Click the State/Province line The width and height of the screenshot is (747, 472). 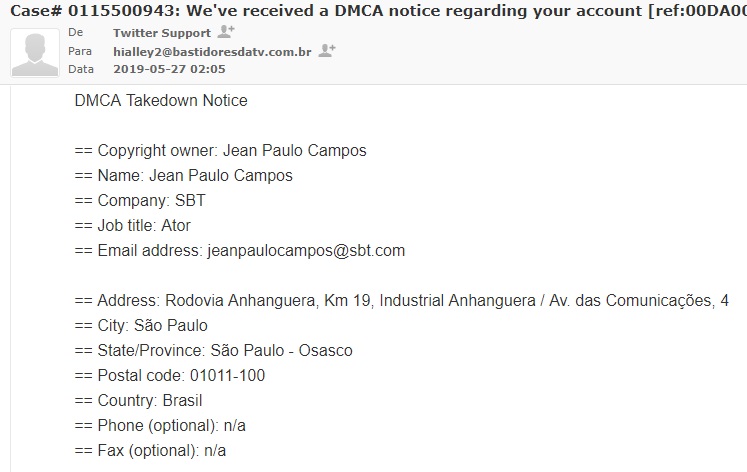(x=213, y=351)
